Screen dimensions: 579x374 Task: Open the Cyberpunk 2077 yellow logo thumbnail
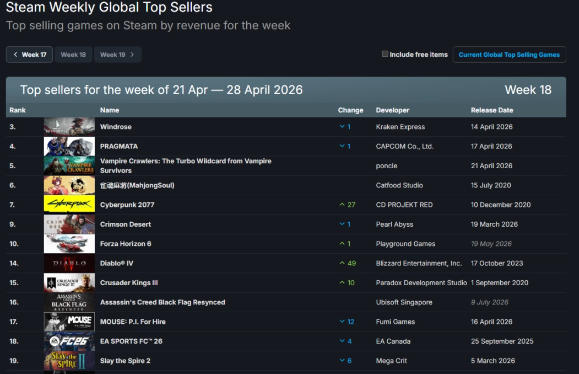click(x=69, y=204)
